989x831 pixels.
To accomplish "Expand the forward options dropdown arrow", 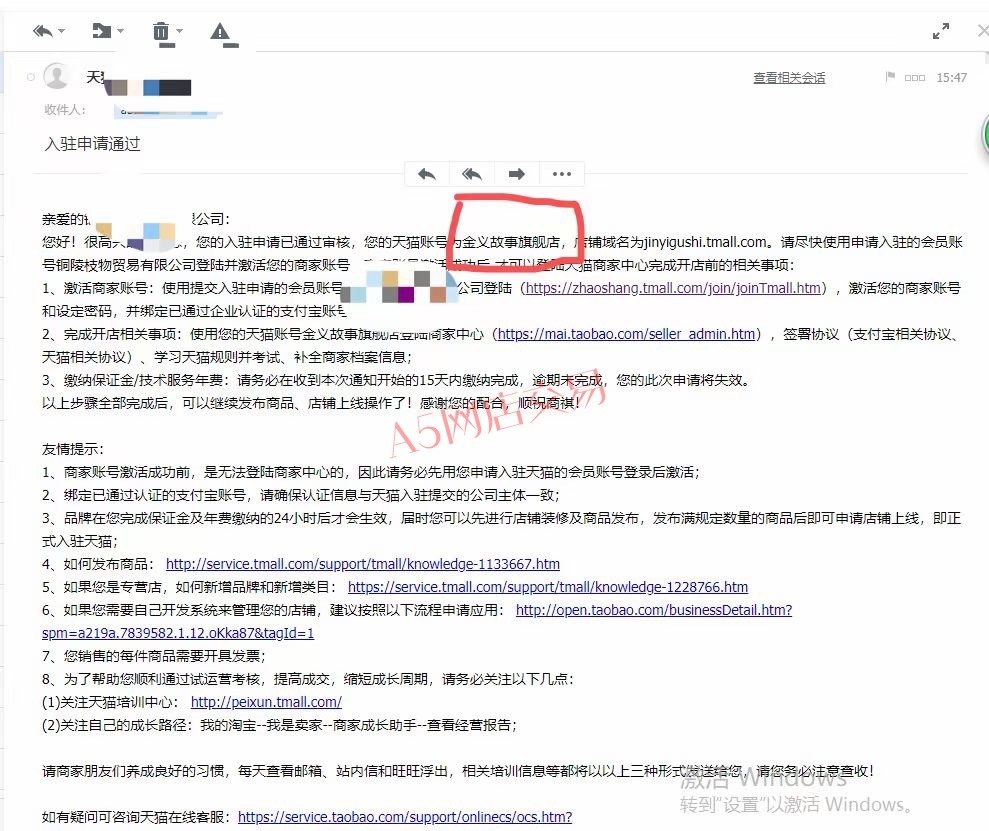I will coord(120,31).
